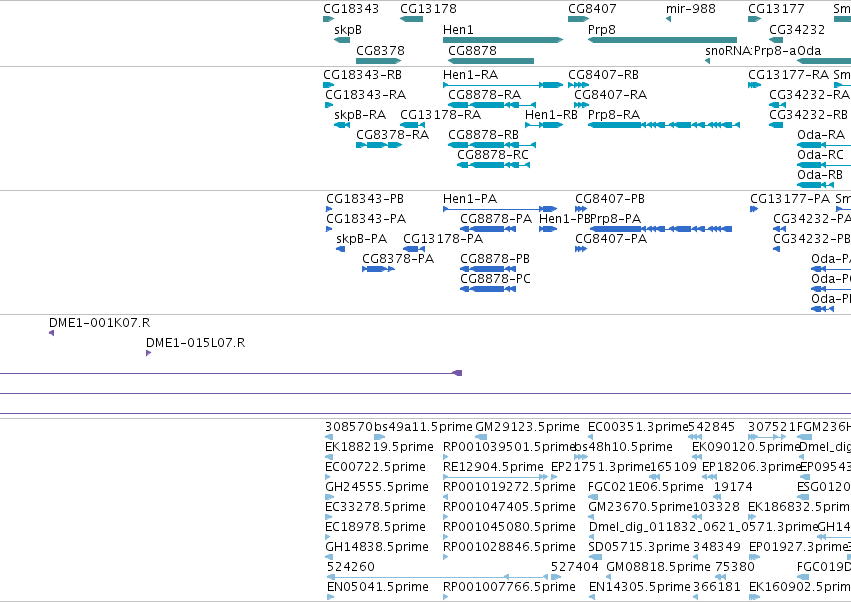Select protein Prp8-PA
The height and width of the screenshot is (602, 851).
[661, 229]
